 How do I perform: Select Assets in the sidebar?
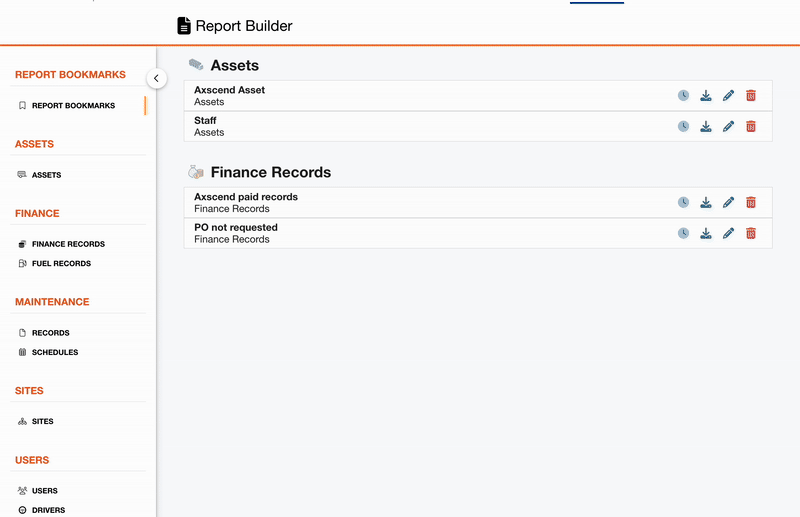pyautogui.click(x=46, y=175)
